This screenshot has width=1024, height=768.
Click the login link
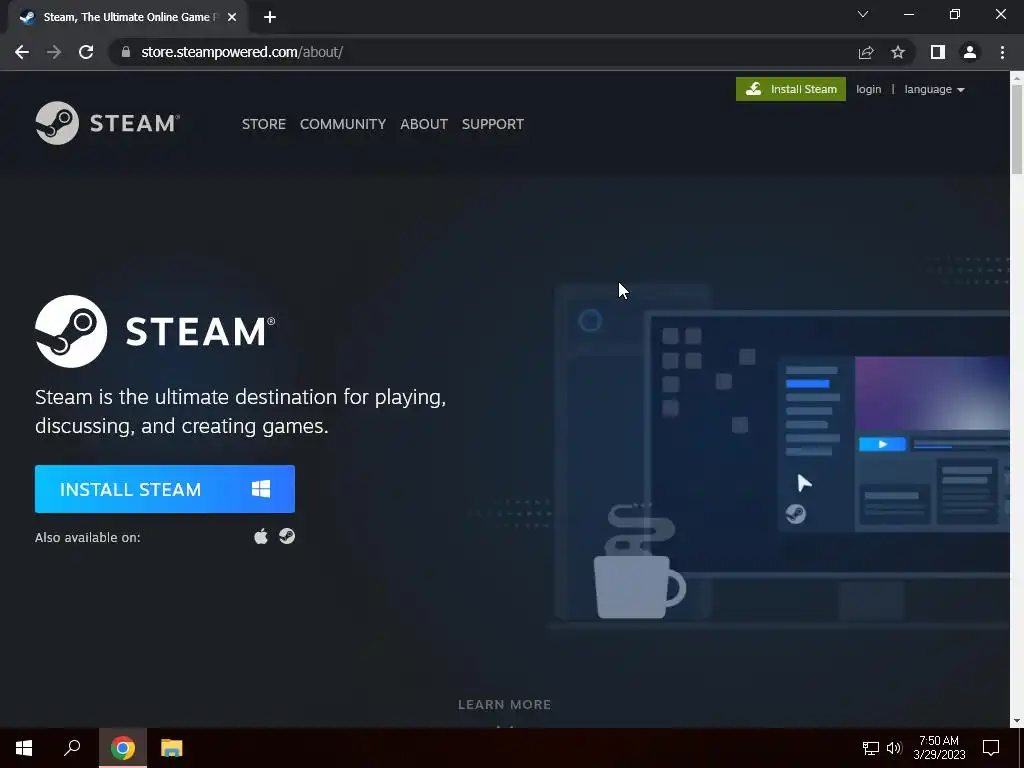click(869, 89)
